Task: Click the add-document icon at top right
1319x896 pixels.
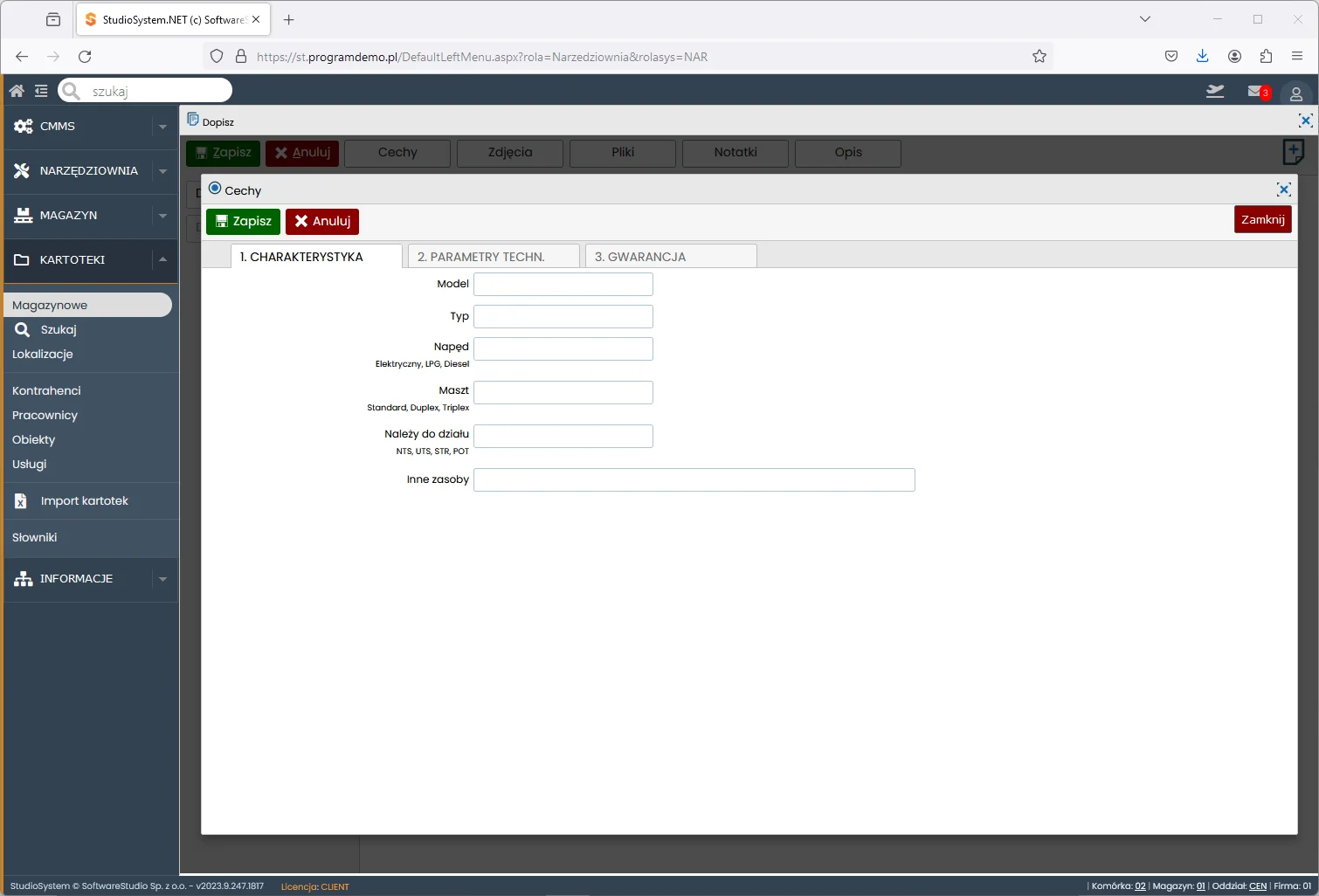Action: click(1294, 152)
